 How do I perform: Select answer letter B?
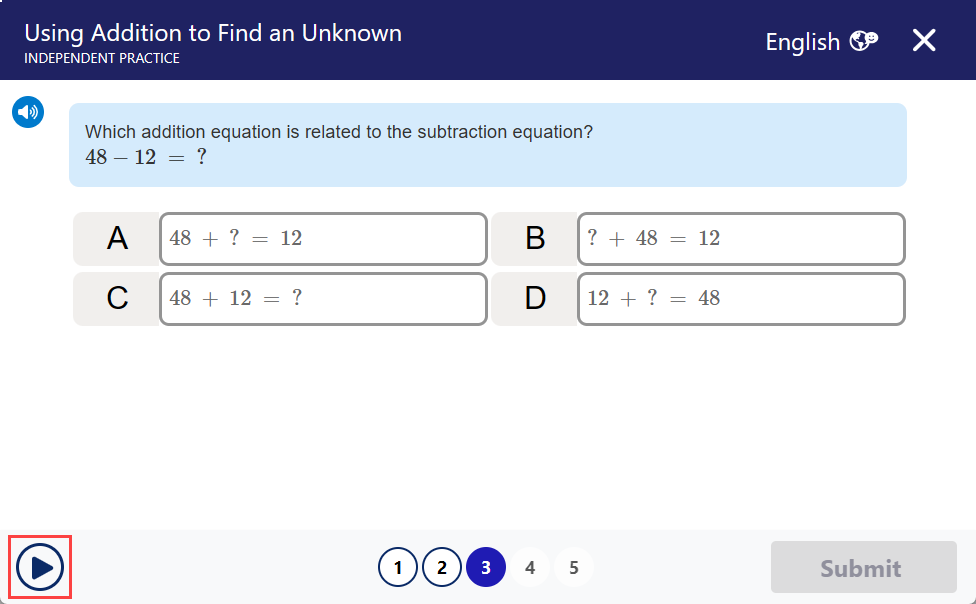pyautogui.click(x=535, y=239)
